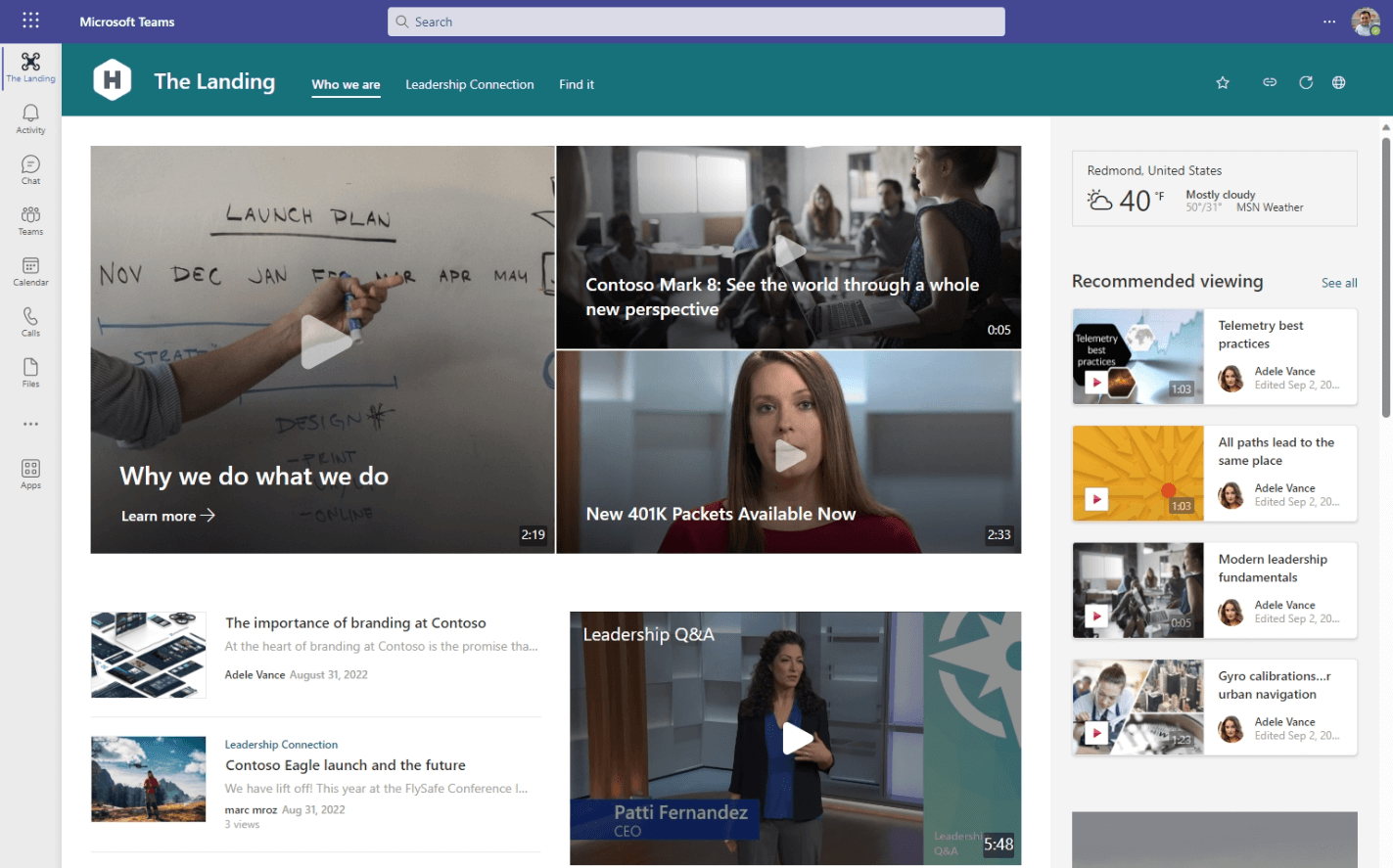Click Gyro calibrations title text
Image resolution: width=1393 pixels, height=868 pixels.
pyautogui.click(x=1274, y=685)
